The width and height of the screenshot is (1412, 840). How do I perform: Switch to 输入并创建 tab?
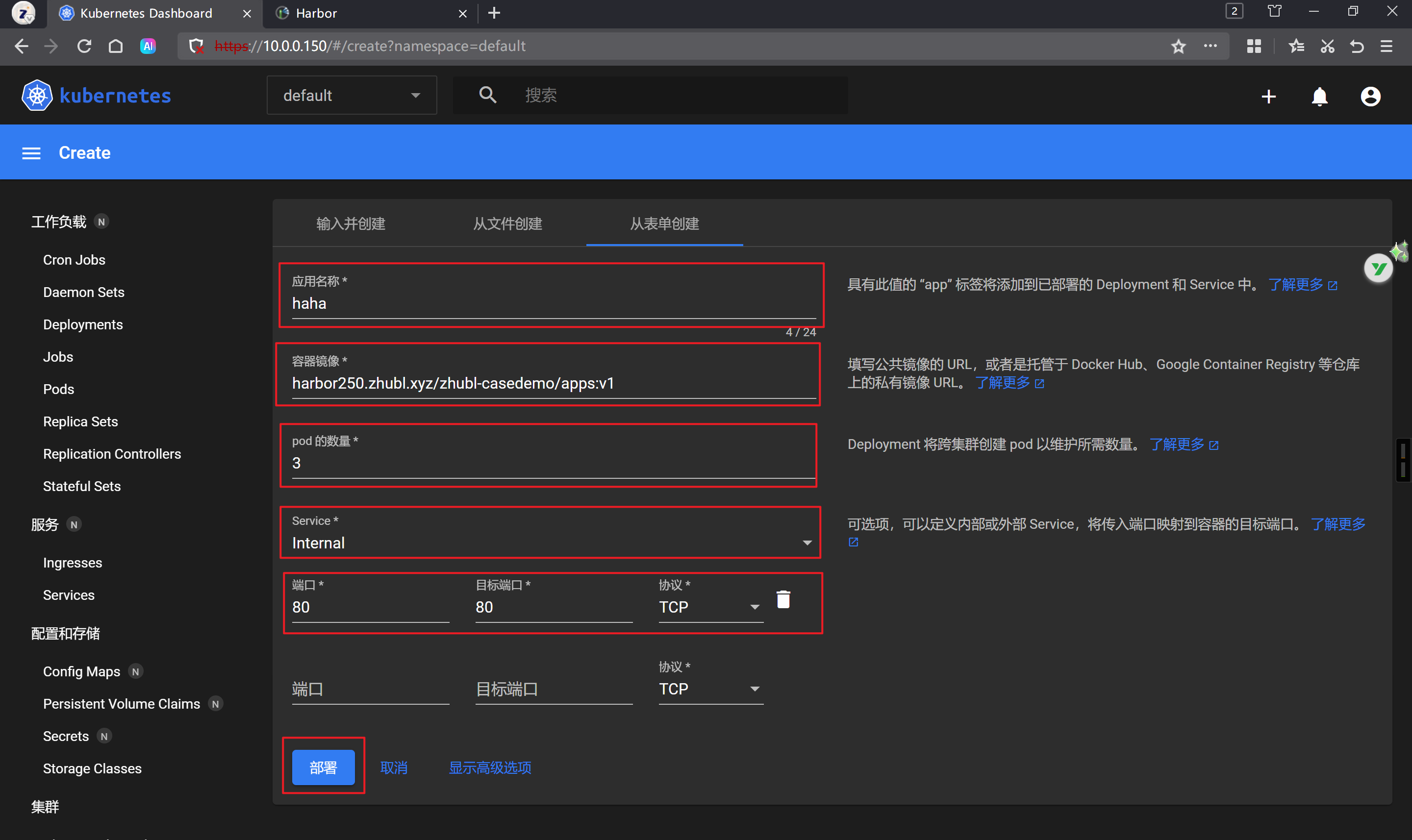click(x=351, y=223)
